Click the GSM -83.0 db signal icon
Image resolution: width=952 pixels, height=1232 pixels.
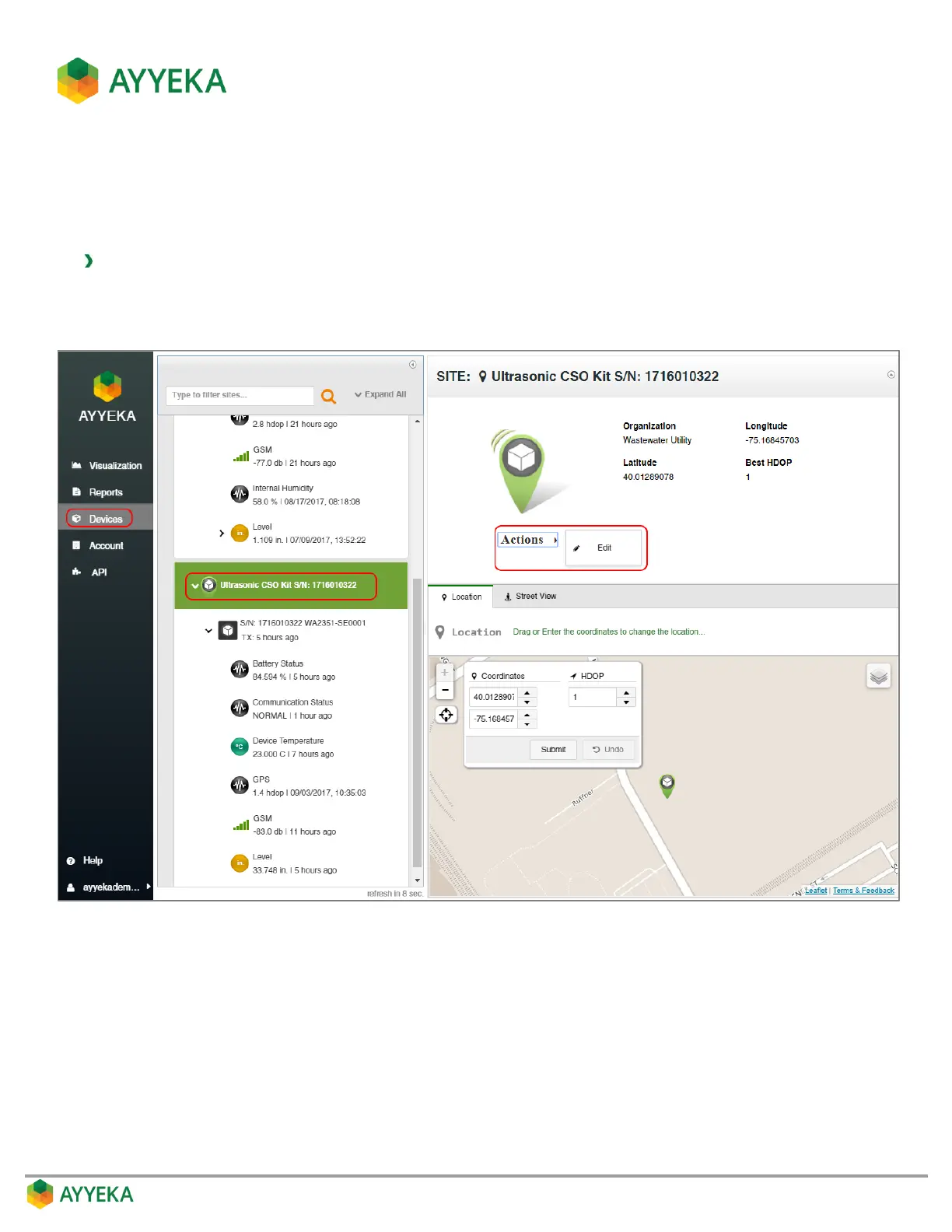pos(240,825)
